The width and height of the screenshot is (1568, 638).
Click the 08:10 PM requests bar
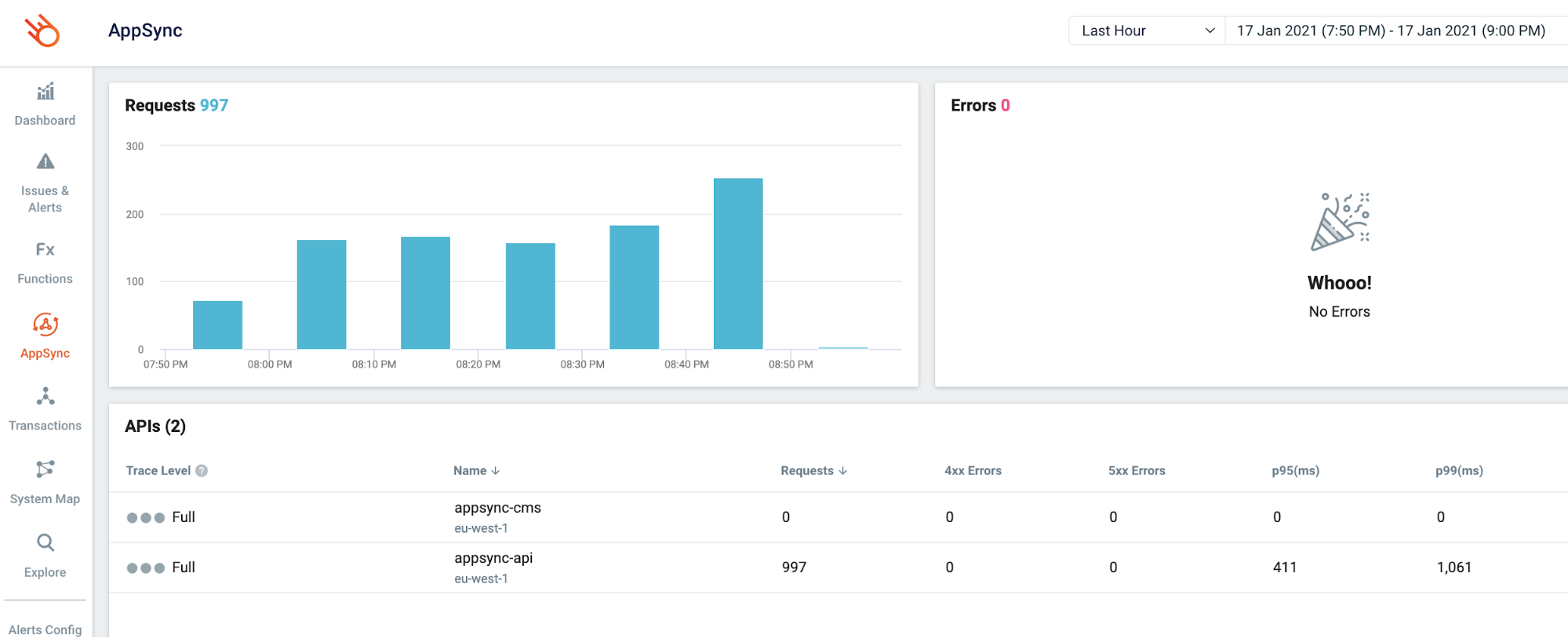425,292
